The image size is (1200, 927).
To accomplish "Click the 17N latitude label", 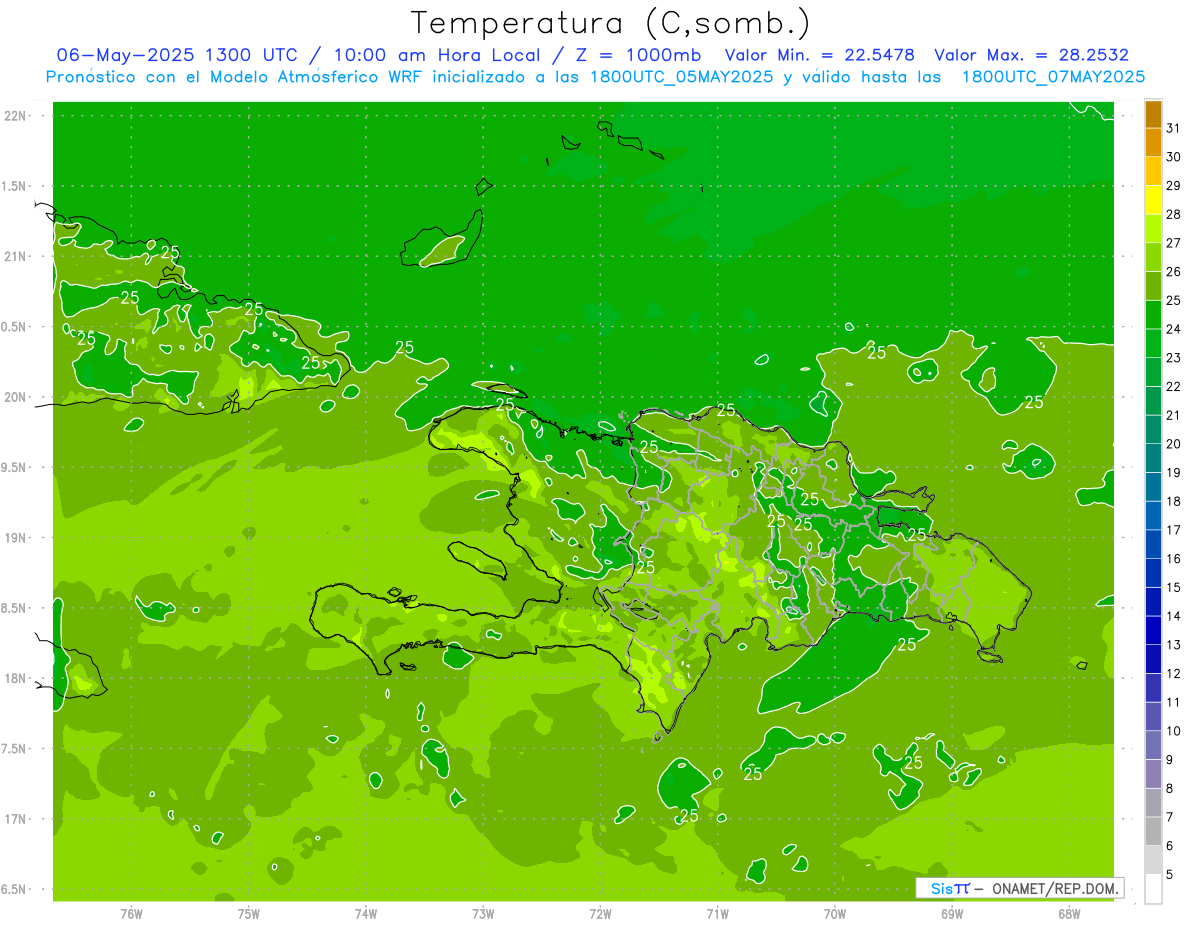I will (15, 819).
